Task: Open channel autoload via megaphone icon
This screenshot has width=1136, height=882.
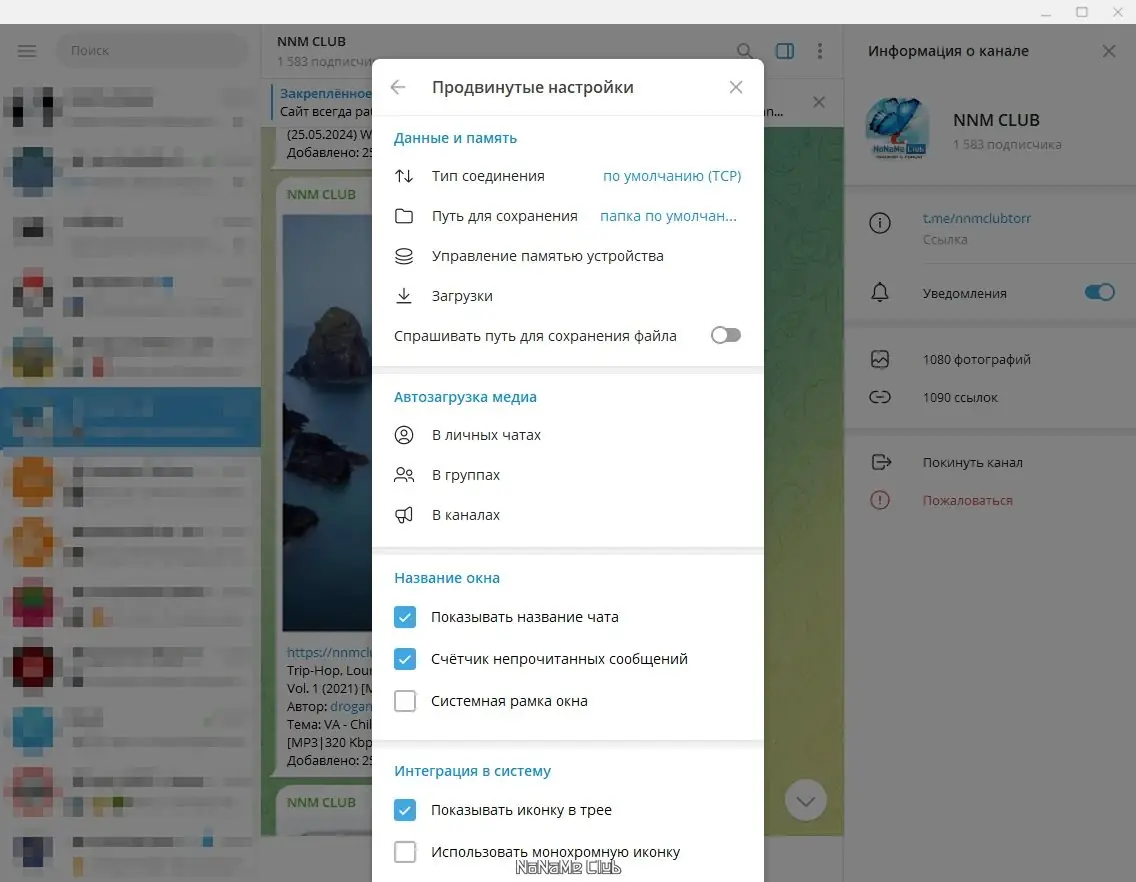Action: pyautogui.click(x=404, y=514)
